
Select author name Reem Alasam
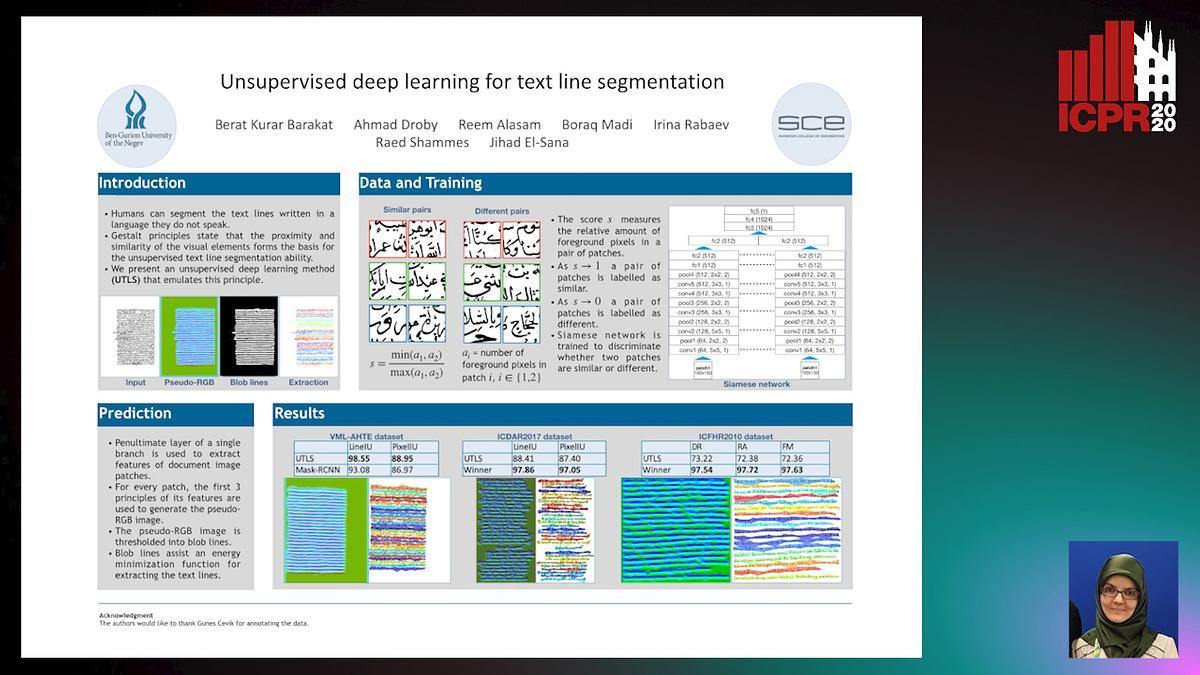coord(499,125)
